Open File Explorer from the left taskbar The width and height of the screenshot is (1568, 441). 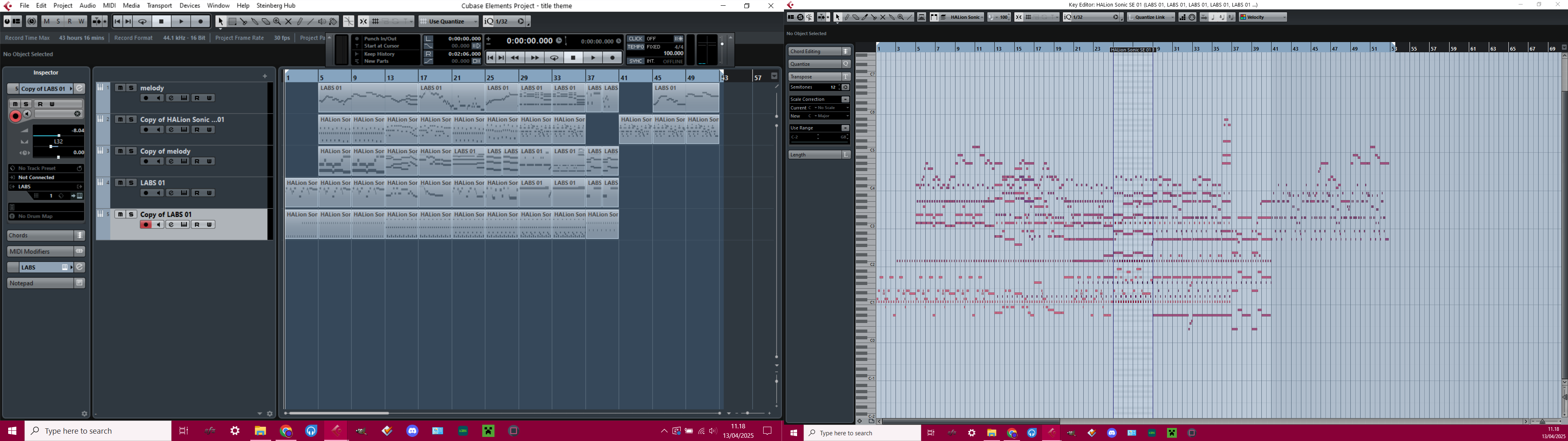(x=260, y=431)
